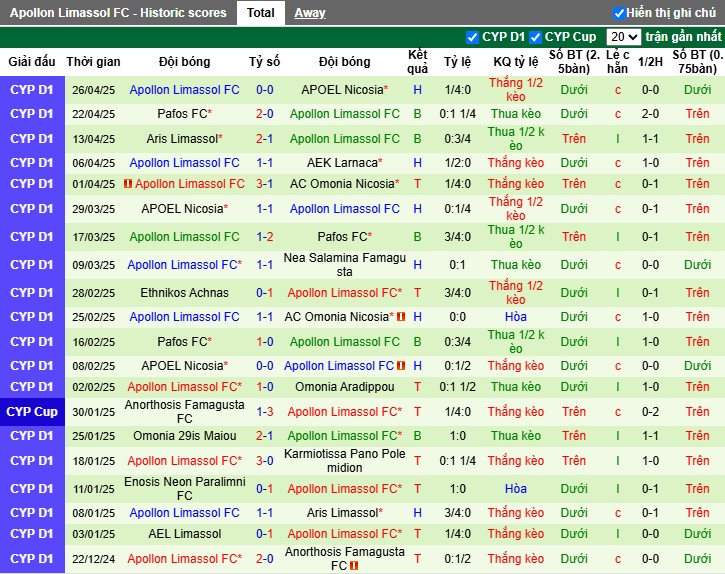Click the Apollon Limassol FC - Historic scores title

118,12
